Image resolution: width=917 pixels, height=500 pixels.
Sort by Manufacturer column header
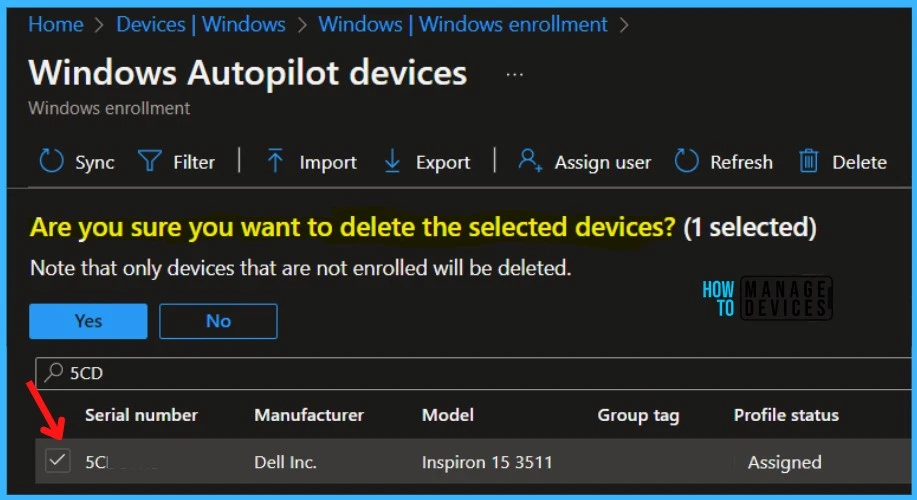tap(309, 415)
